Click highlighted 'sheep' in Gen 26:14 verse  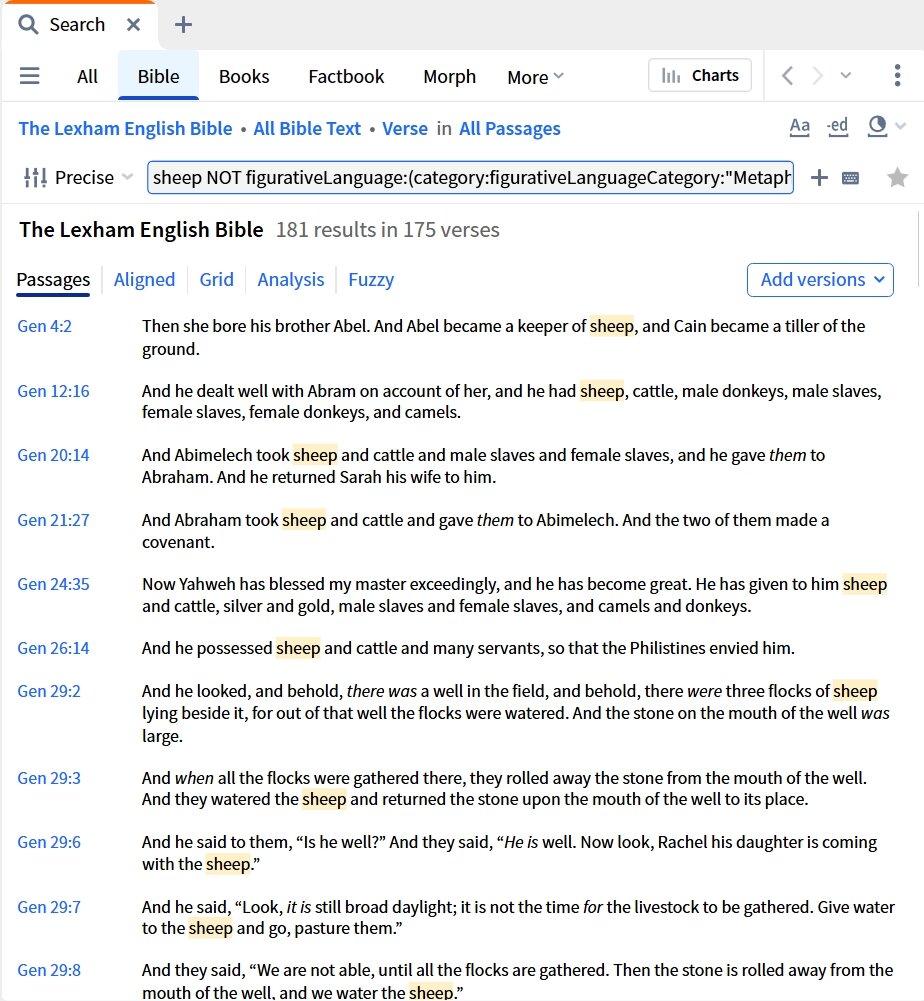click(298, 648)
